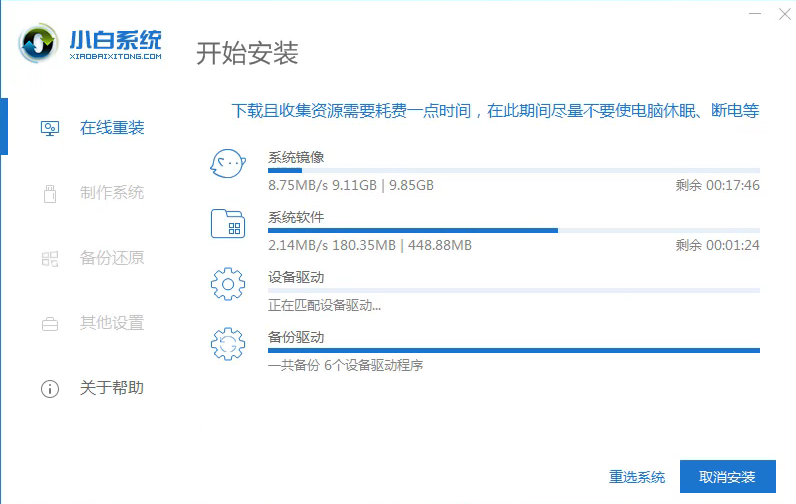Click the 重选系统 link
This screenshot has height=504, width=796.
(x=637, y=476)
